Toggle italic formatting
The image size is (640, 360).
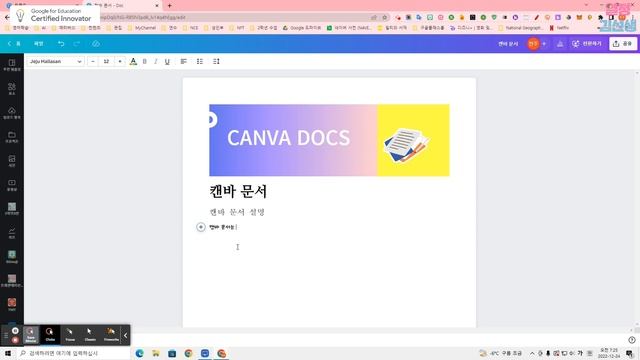point(156,61)
